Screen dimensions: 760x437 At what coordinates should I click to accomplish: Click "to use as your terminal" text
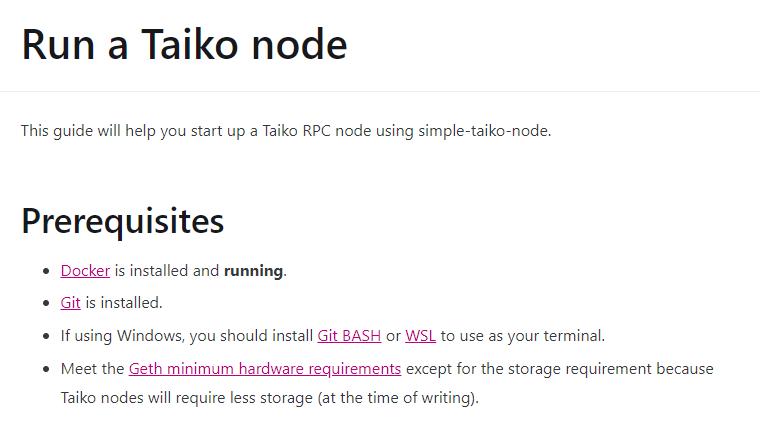[522, 335]
